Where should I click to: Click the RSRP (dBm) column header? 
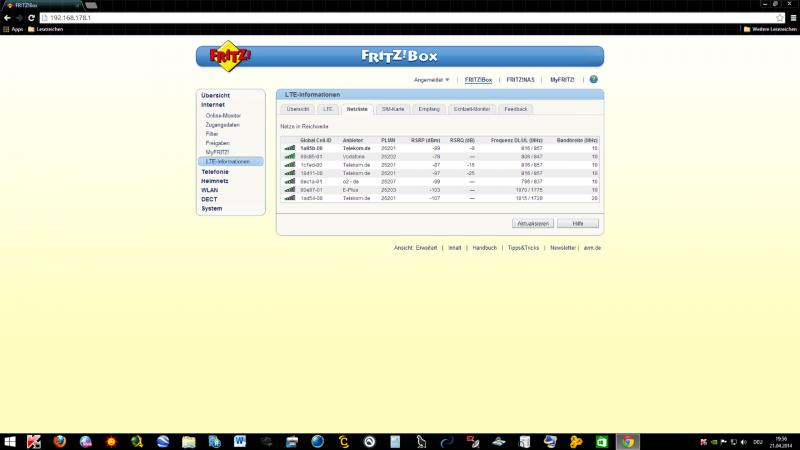(426, 140)
